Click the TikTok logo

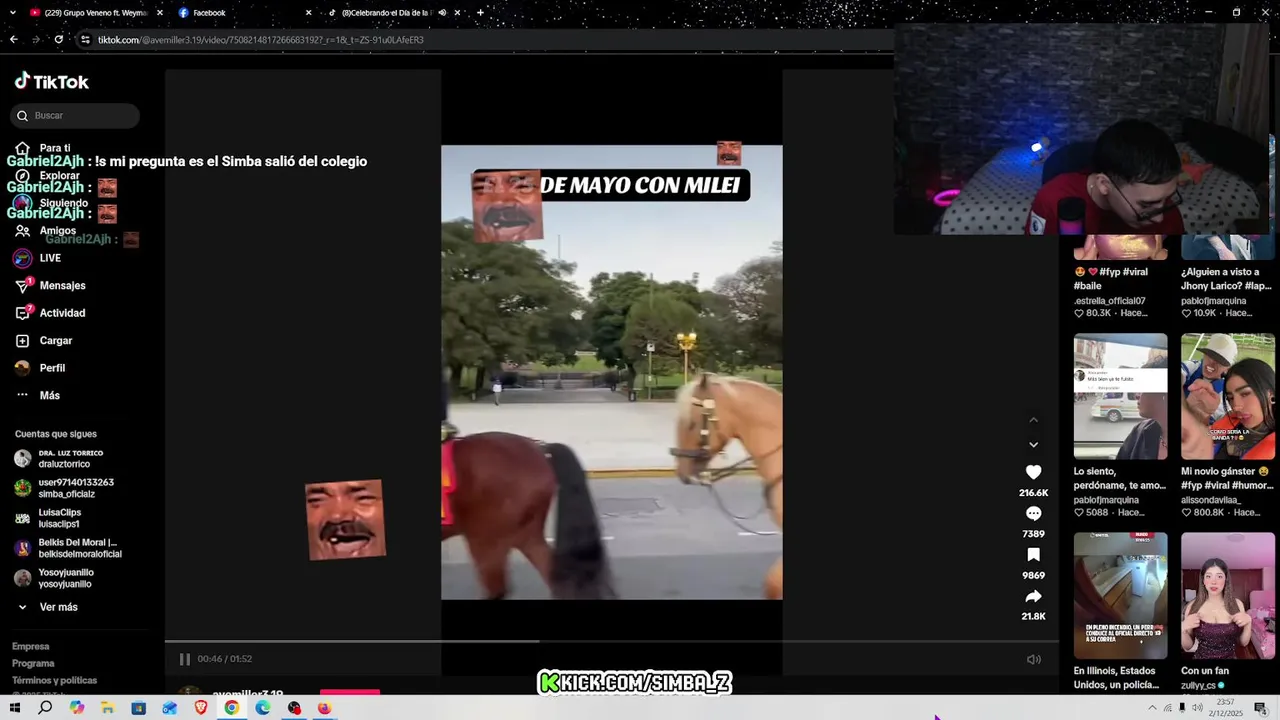52,81
